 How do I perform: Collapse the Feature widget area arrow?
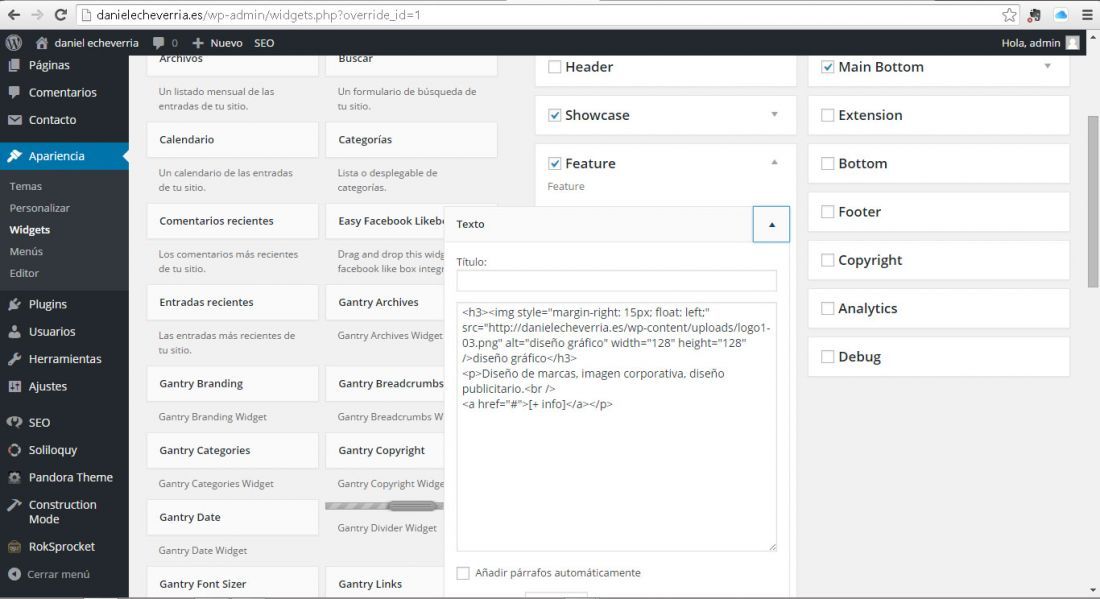[774, 162]
